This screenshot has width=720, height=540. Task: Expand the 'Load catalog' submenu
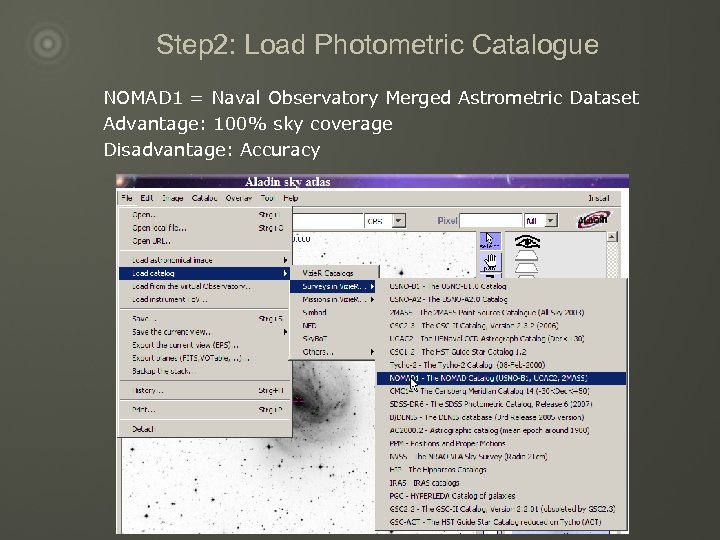point(205,273)
